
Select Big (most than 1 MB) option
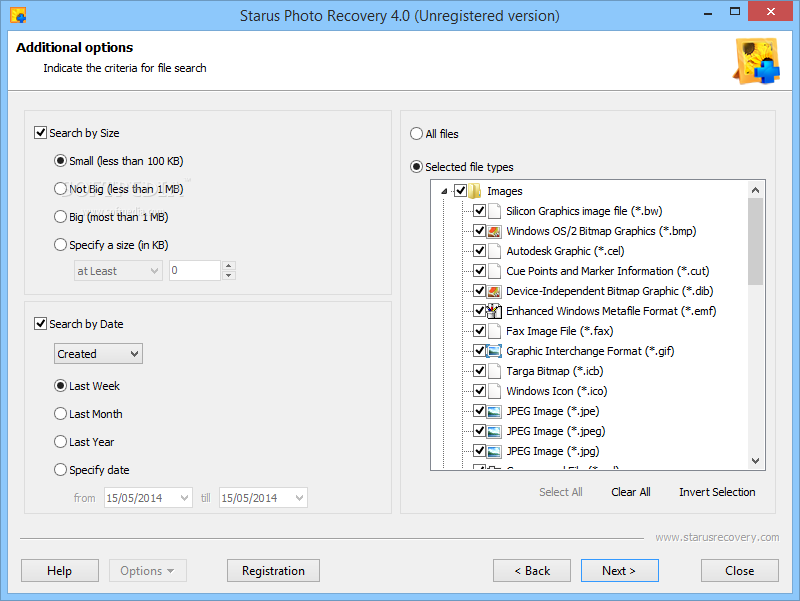[60, 217]
